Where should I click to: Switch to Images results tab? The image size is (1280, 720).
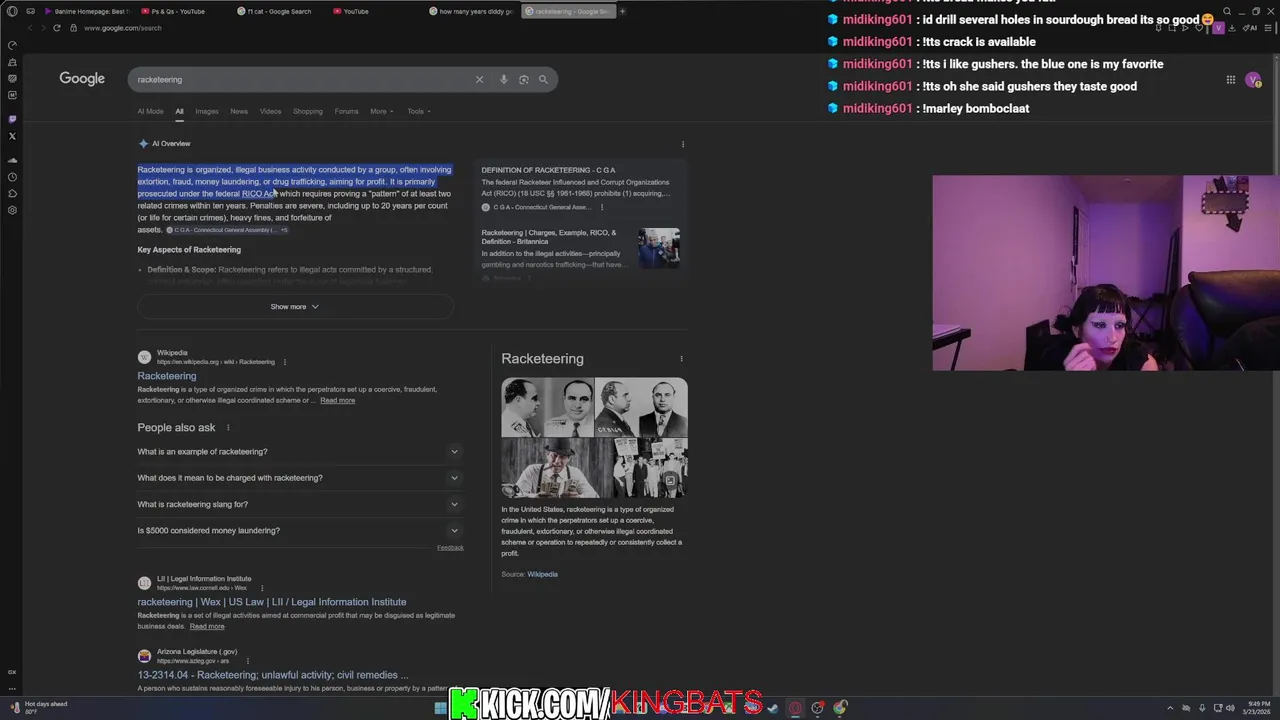[207, 111]
